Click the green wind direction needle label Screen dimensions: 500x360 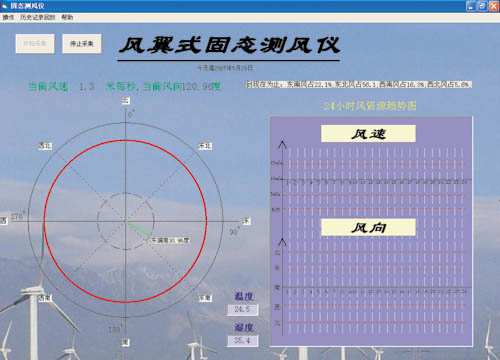pos(170,240)
